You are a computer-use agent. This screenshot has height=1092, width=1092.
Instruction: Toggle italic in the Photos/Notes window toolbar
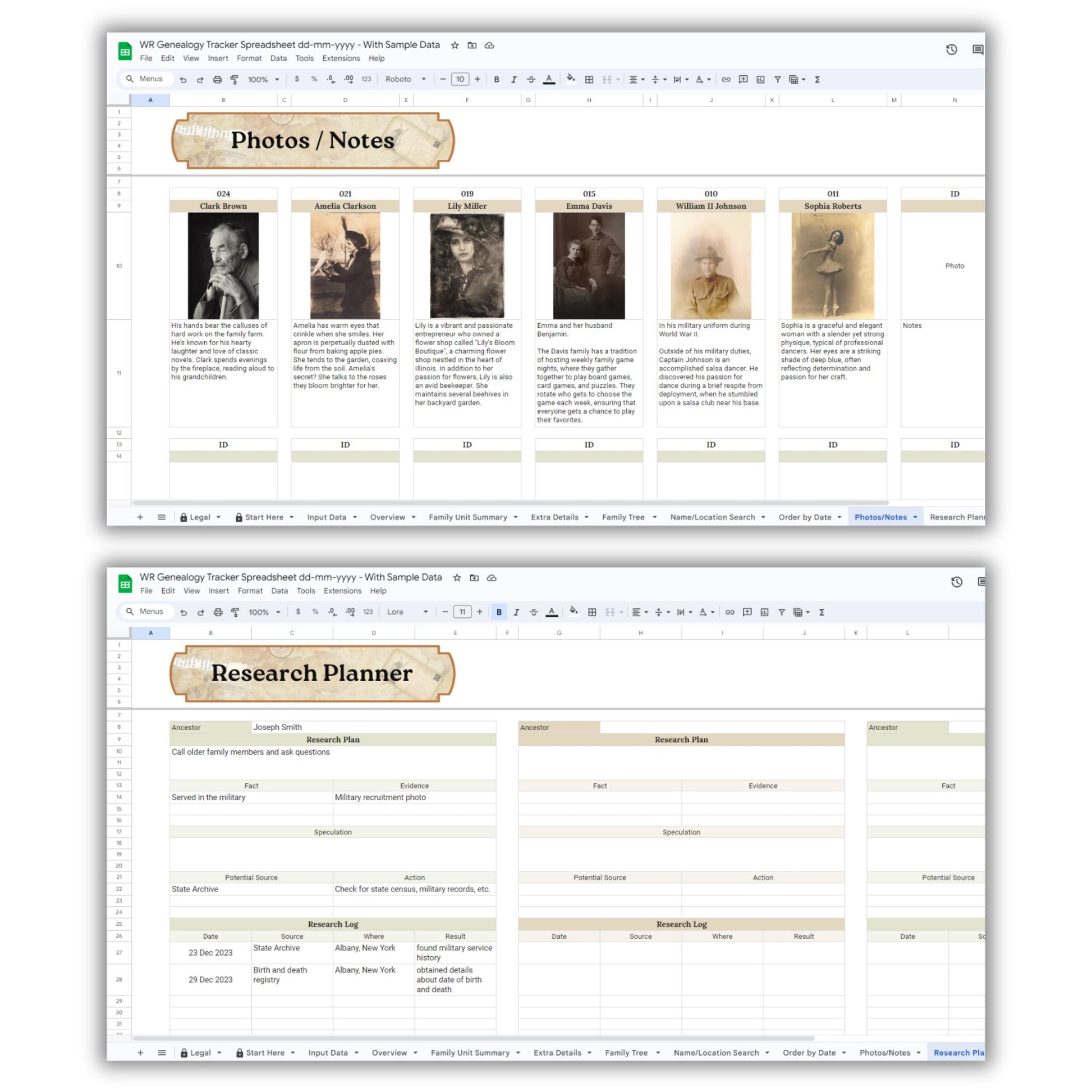click(513, 80)
